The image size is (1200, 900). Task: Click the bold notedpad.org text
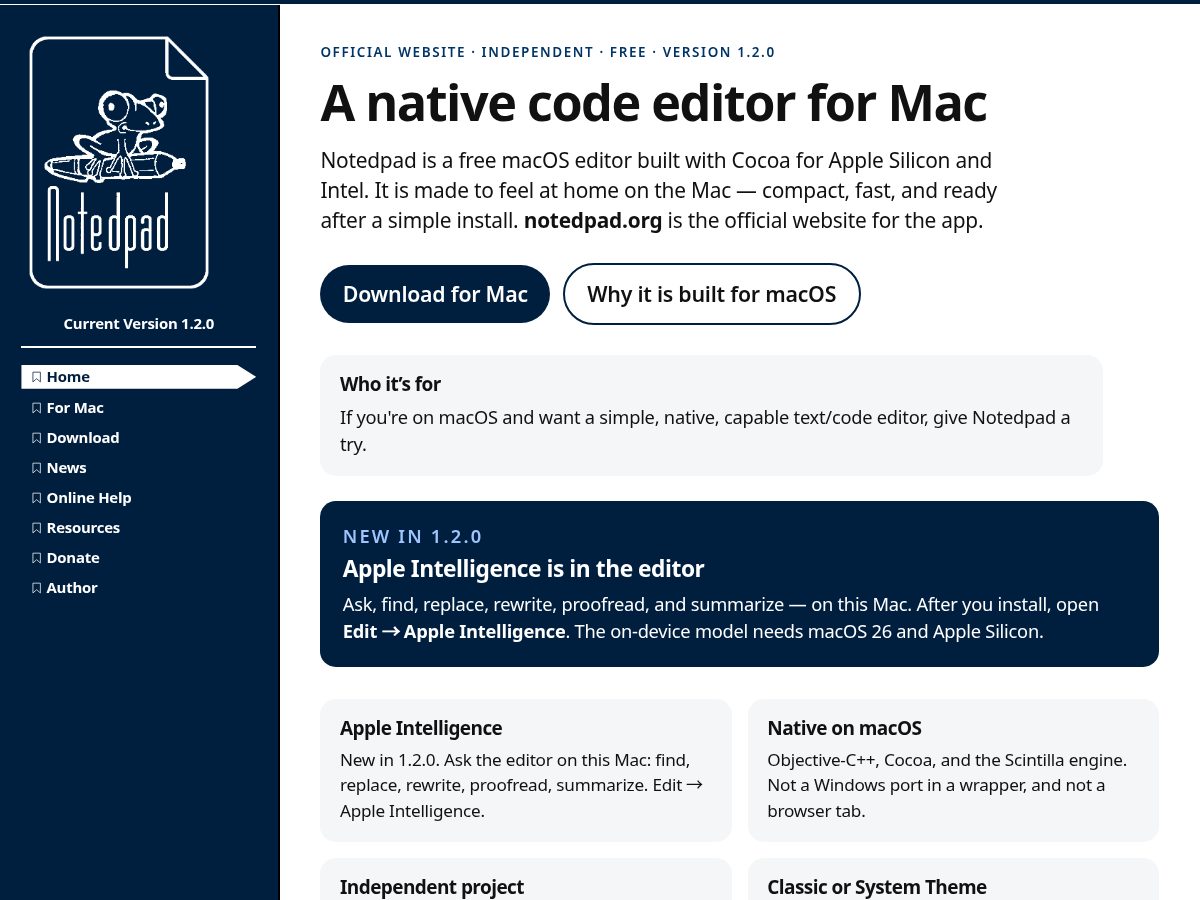tap(593, 221)
